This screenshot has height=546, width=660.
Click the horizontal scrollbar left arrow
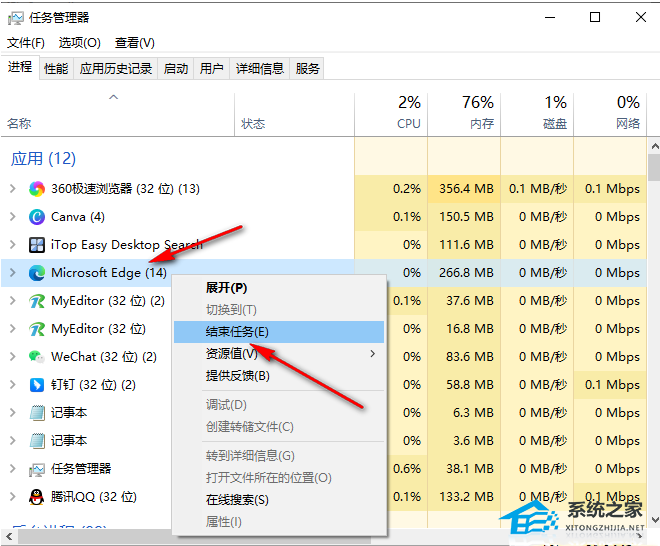tap(9, 536)
